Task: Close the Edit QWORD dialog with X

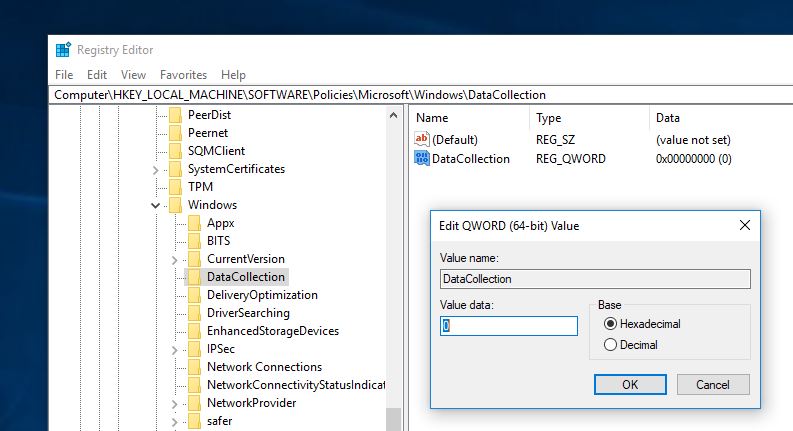Action: click(744, 225)
